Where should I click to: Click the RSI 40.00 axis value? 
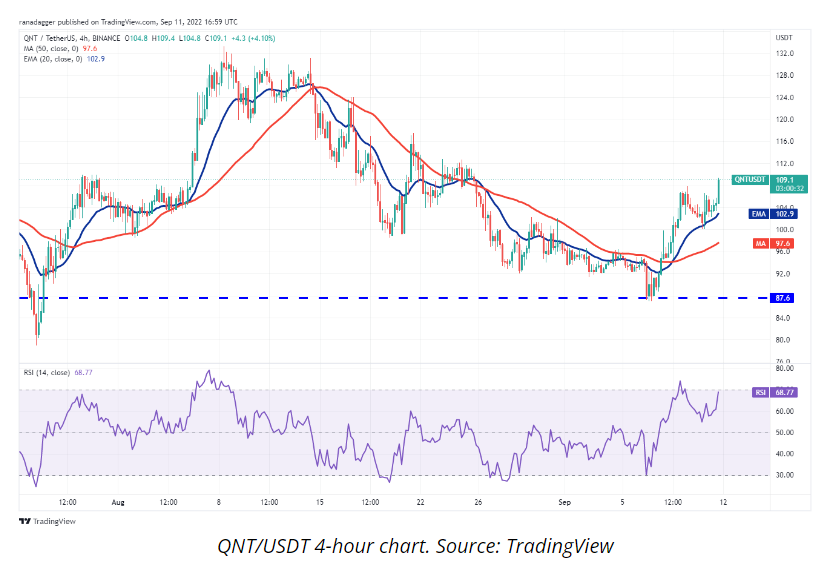pyautogui.click(x=785, y=453)
